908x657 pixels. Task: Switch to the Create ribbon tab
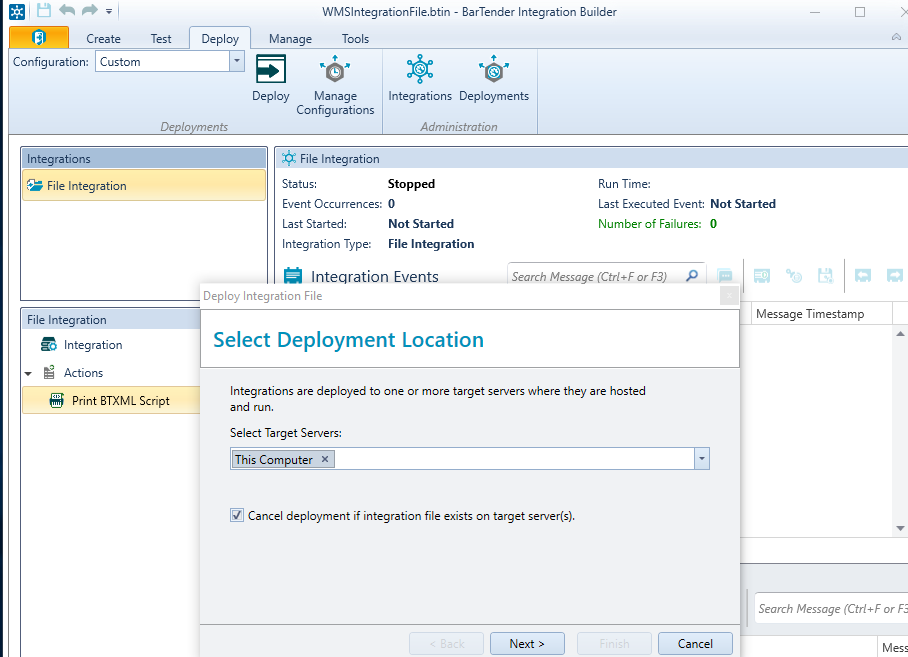(103, 39)
